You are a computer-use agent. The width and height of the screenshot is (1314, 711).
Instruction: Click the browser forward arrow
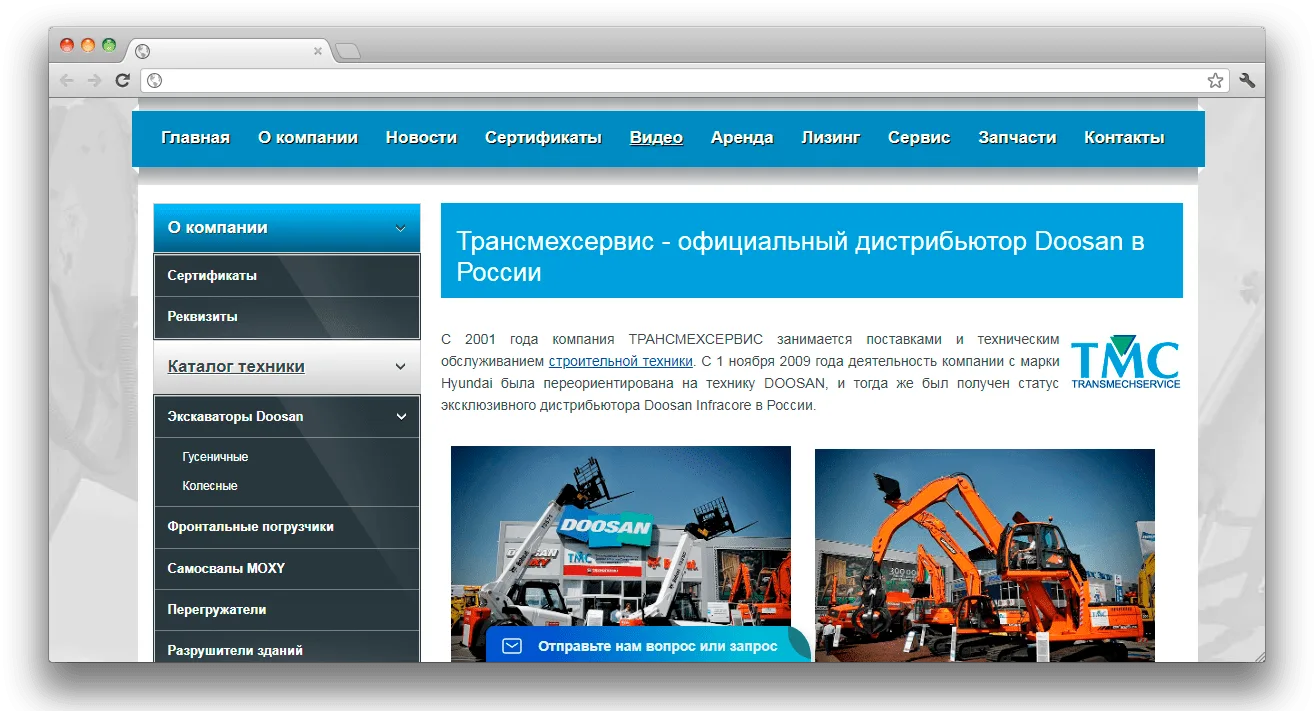click(95, 80)
